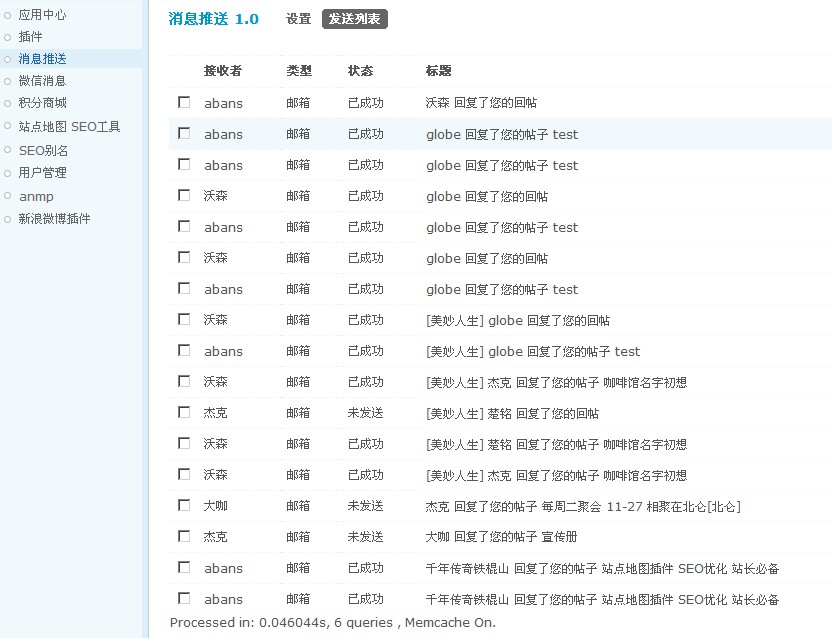Image resolution: width=832 pixels, height=638 pixels.
Task: Go to 积分商城 in the sidebar
Action: [x=42, y=103]
